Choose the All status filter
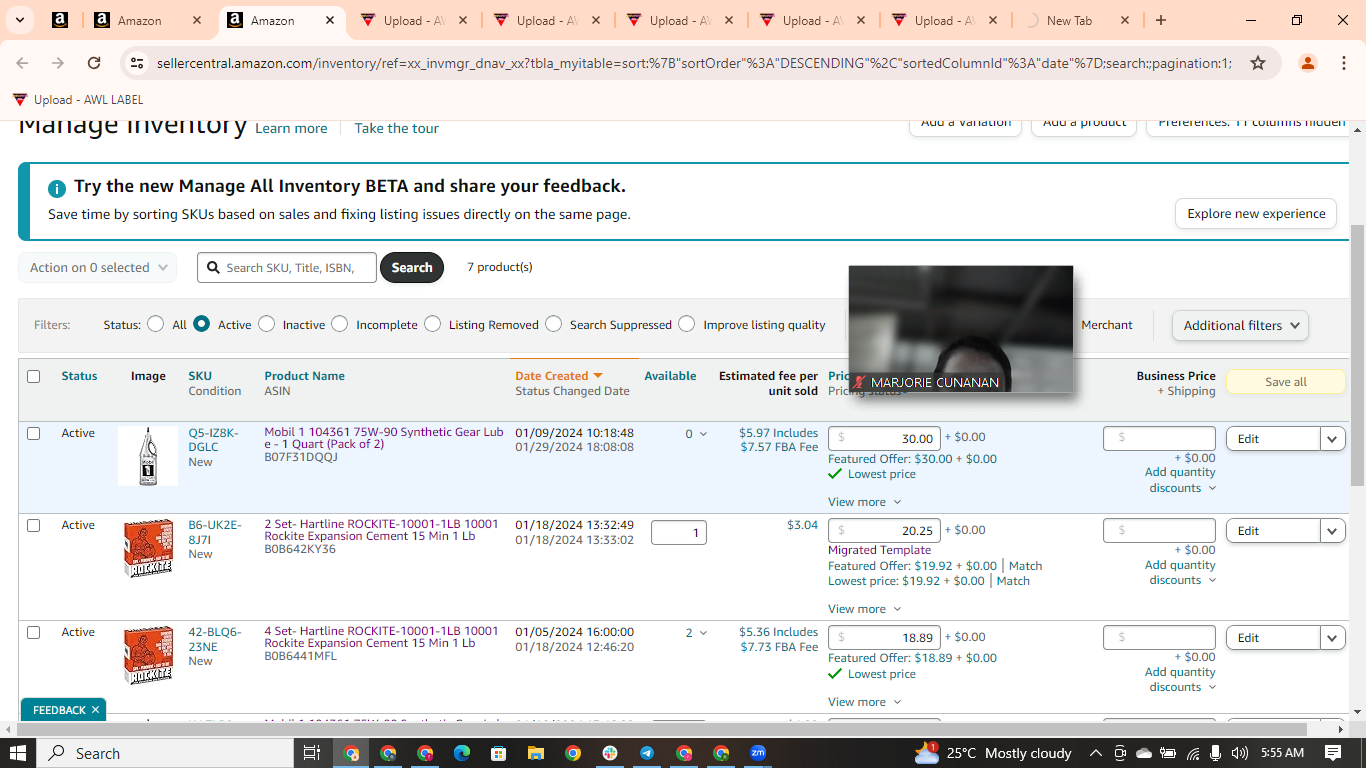 point(155,324)
